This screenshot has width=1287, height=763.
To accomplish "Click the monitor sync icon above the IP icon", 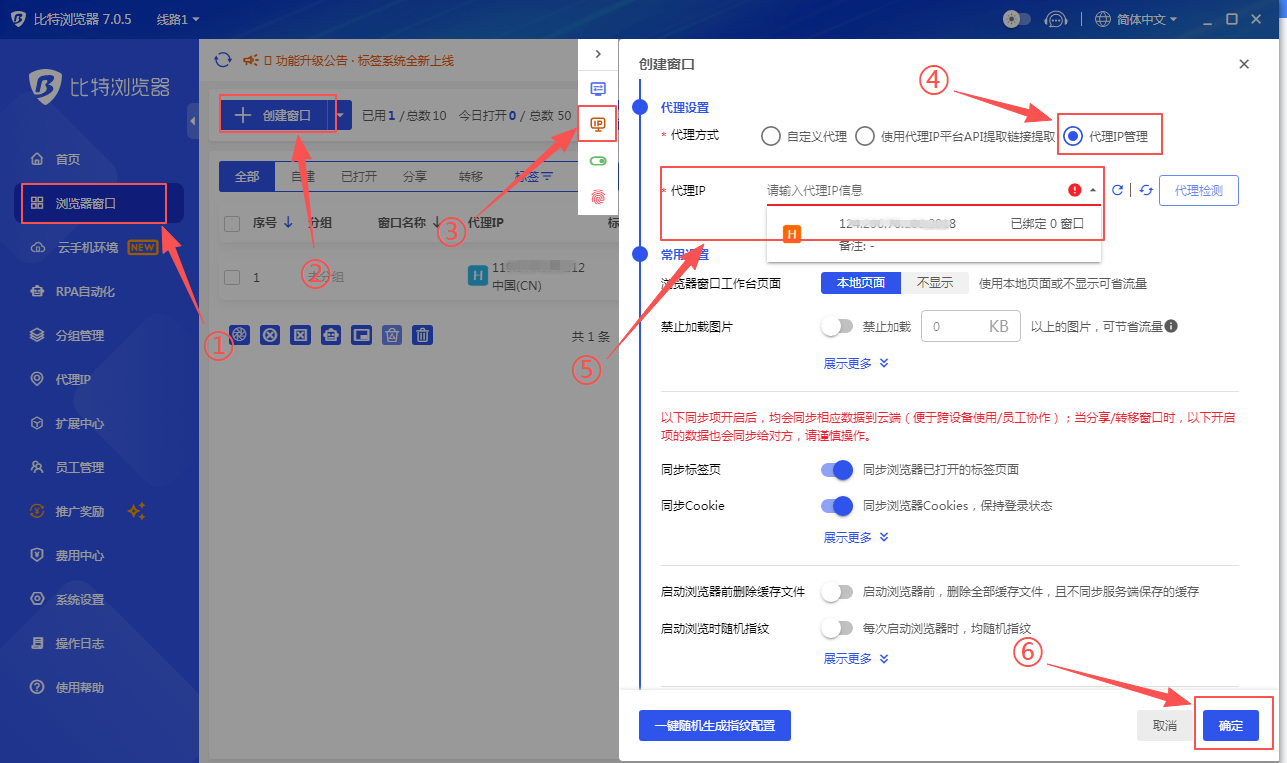I will tap(597, 88).
